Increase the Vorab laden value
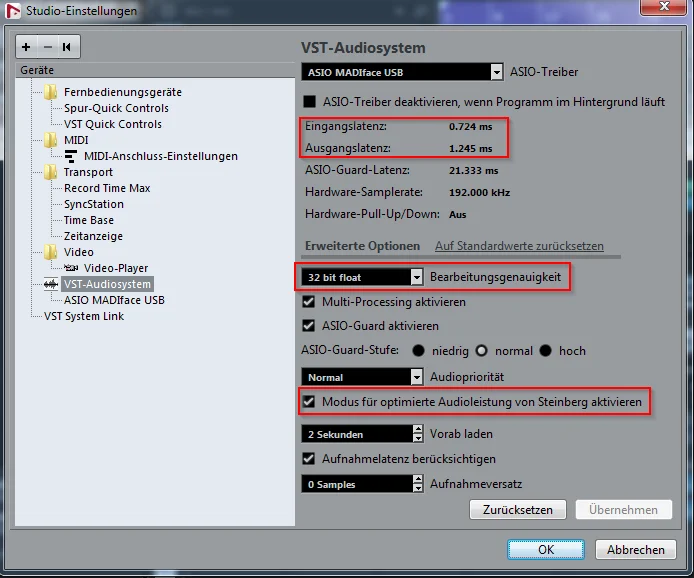Image resolution: width=694 pixels, height=578 pixels. coord(418,429)
